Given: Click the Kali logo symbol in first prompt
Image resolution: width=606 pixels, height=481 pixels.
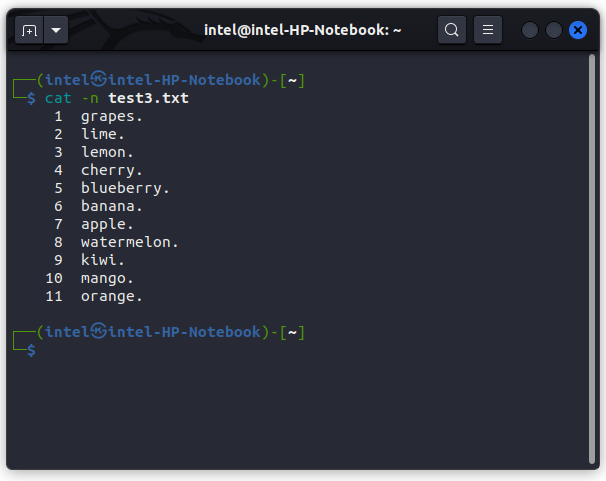Looking at the screenshot, I should (x=99, y=78).
